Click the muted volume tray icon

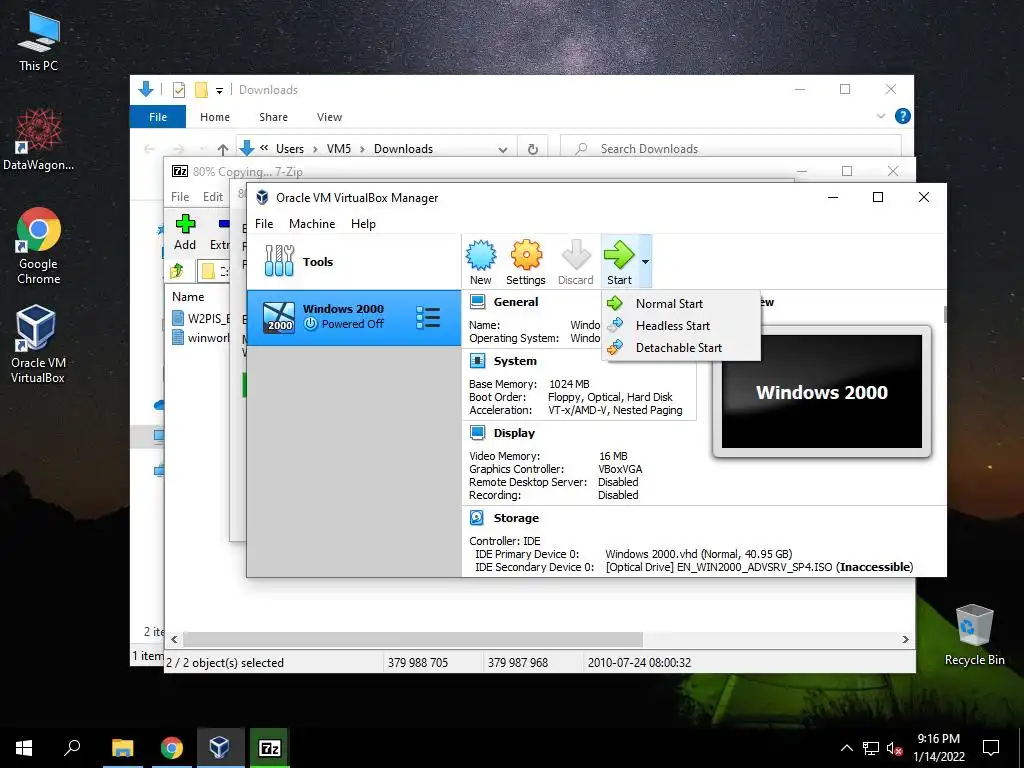(x=894, y=748)
